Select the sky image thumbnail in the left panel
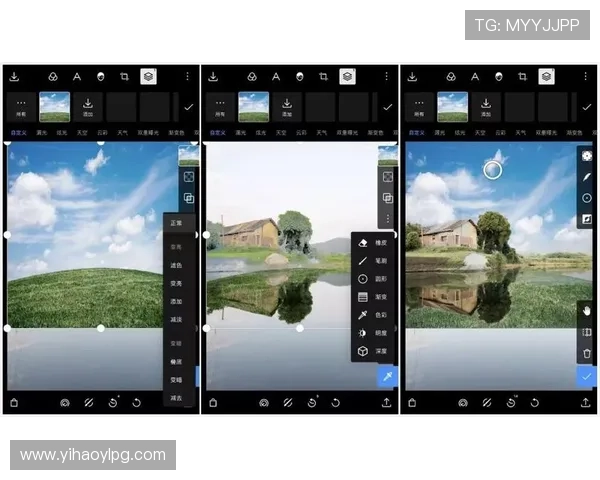The height and width of the screenshot is (480, 600). coord(54,106)
